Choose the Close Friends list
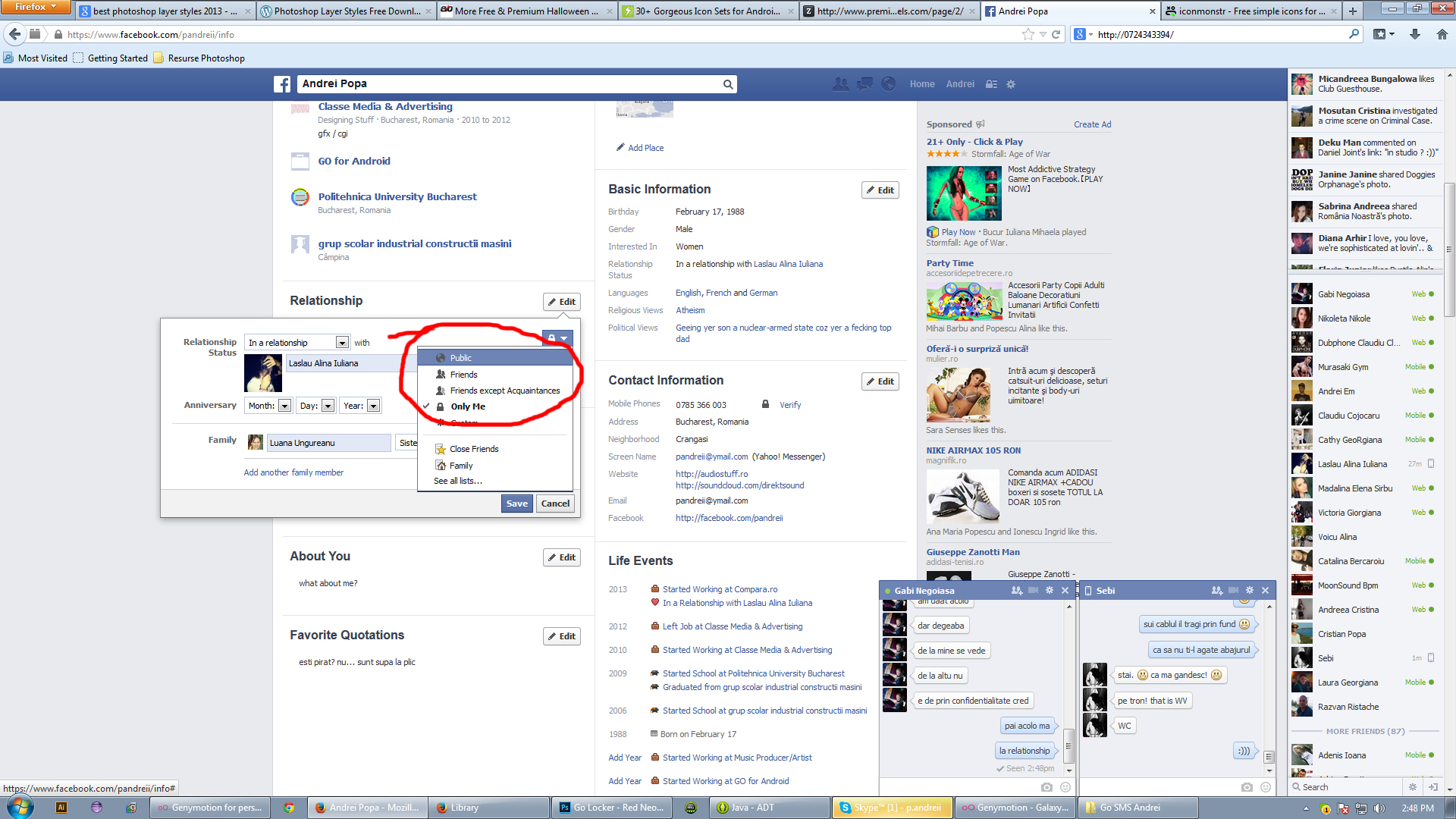 (x=494, y=449)
